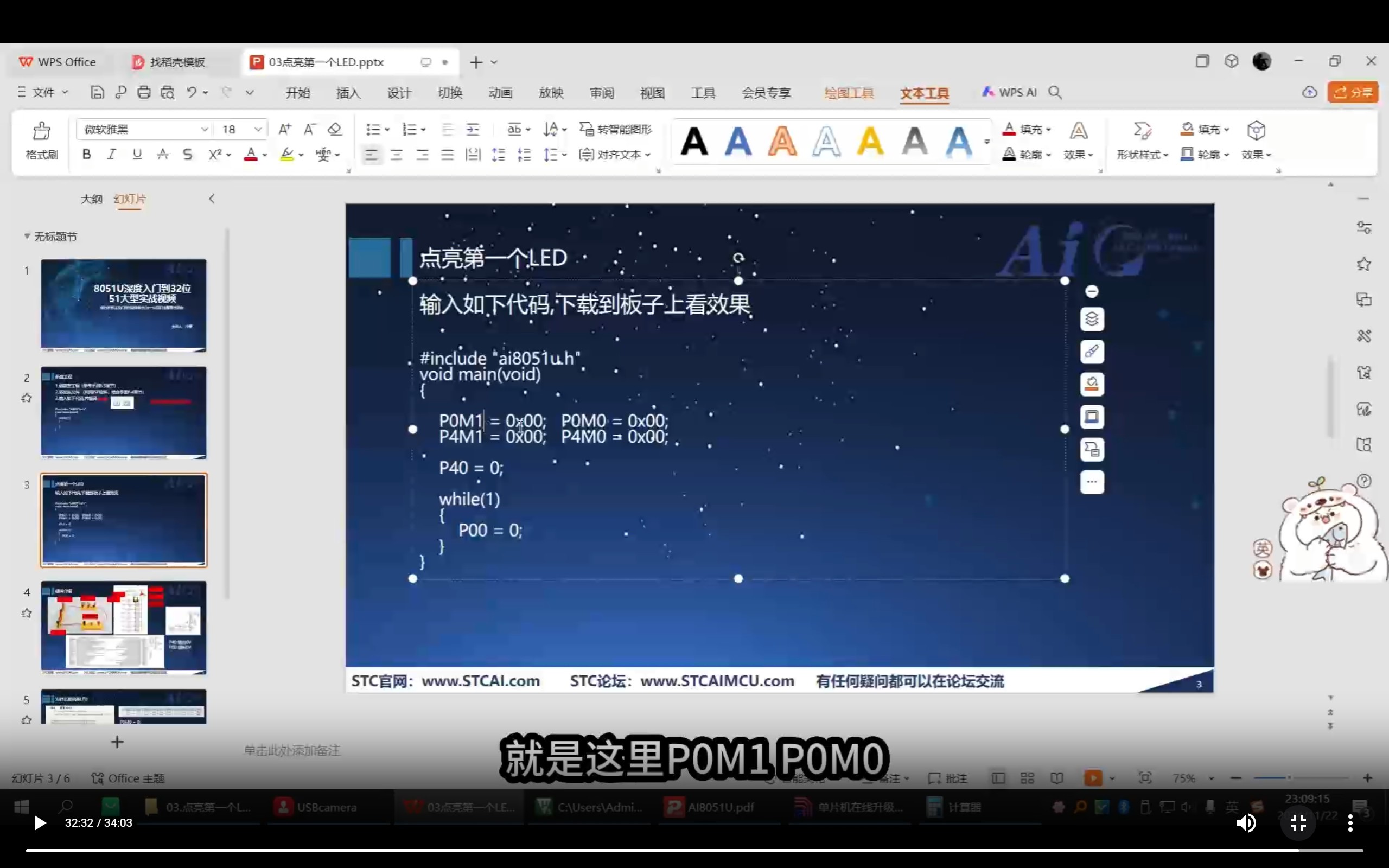Click the 单击此处添加备注 notes field
Screen dimensions: 1389x868
[x=291, y=750]
